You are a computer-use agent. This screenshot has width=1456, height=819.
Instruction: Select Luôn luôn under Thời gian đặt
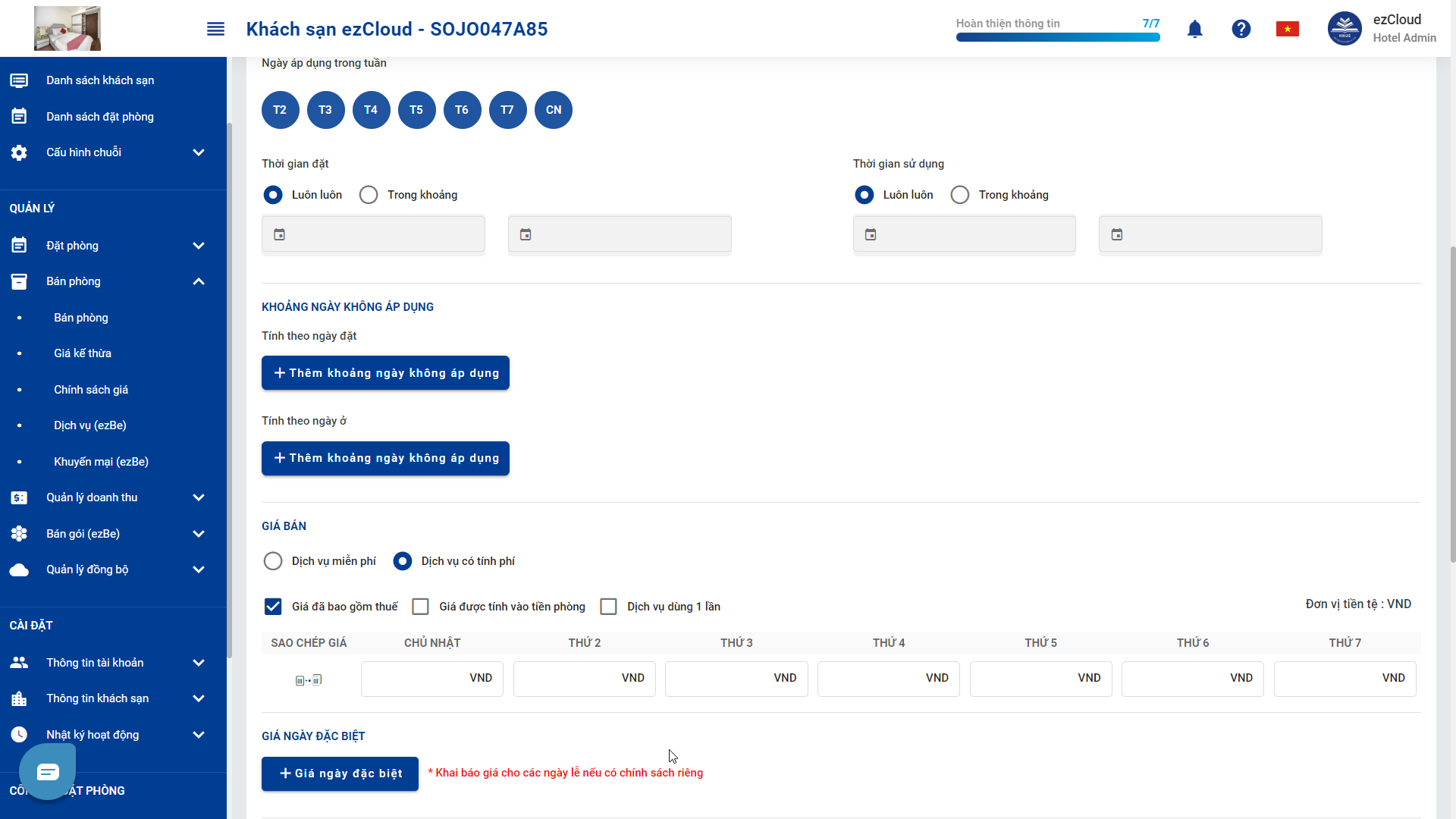[x=273, y=195]
